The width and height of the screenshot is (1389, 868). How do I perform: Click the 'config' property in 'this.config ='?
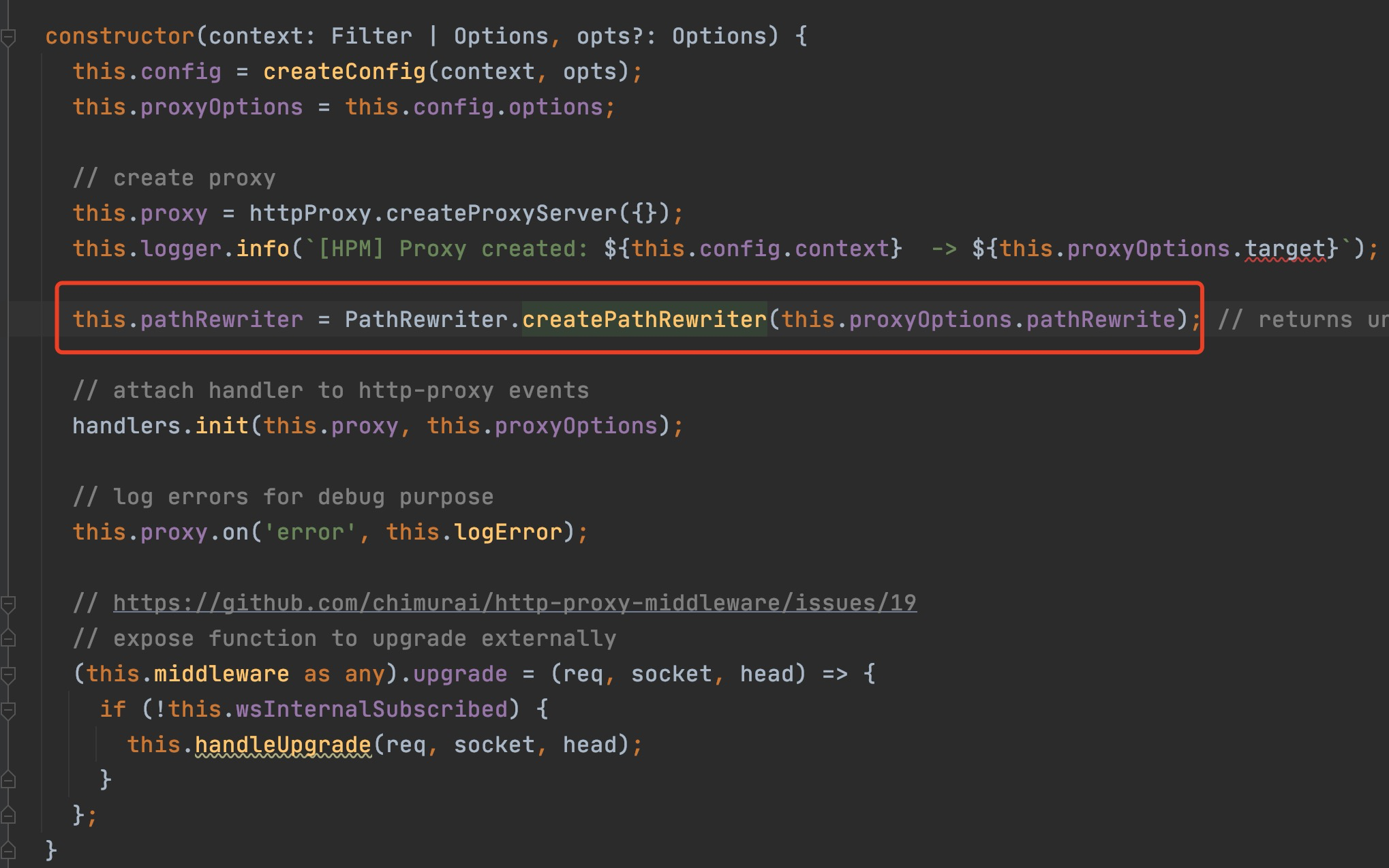click(x=181, y=72)
